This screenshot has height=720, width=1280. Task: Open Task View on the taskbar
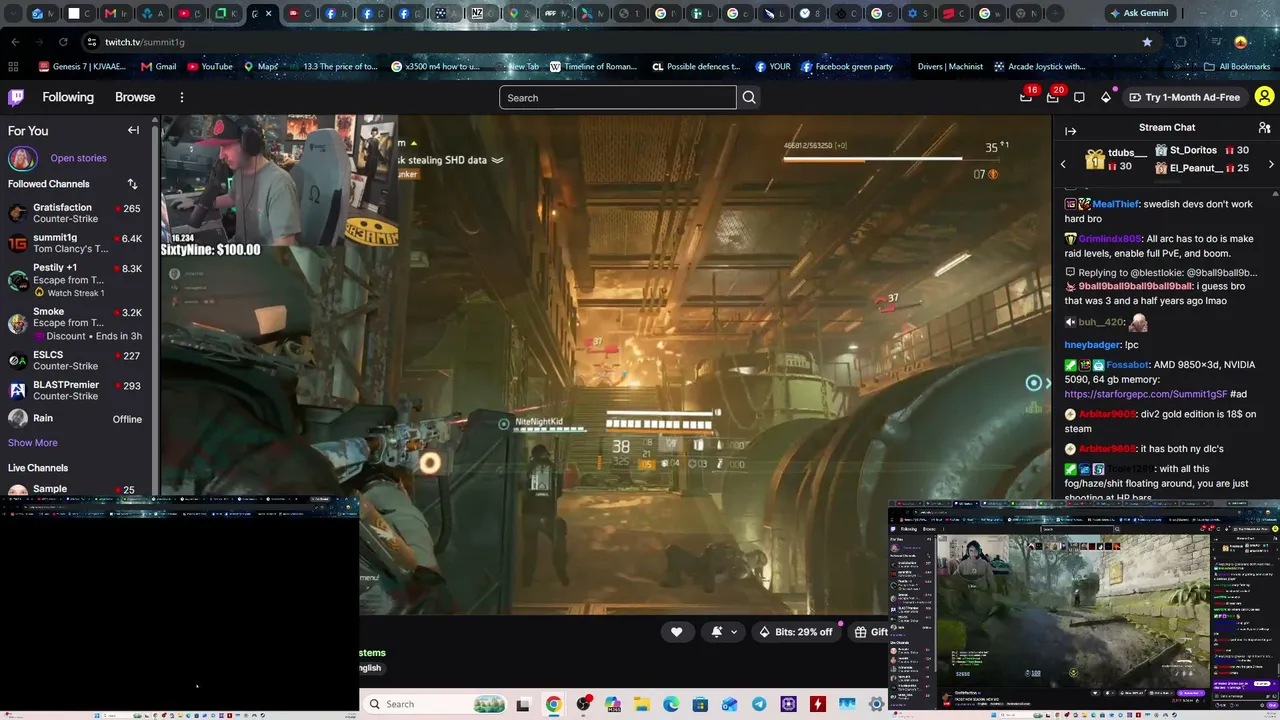[x=522, y=705]
